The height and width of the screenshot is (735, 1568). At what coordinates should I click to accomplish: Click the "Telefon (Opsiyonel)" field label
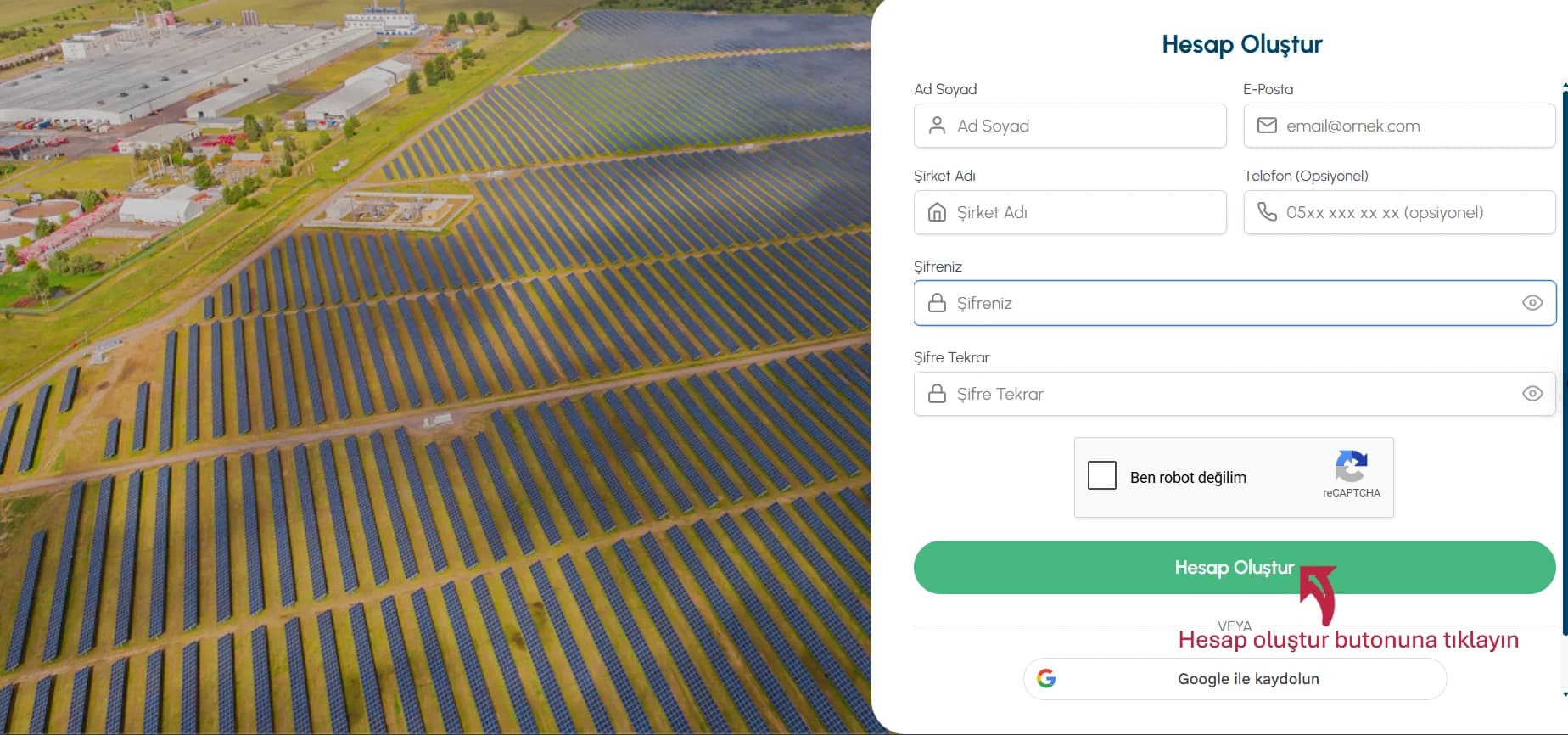pos(1306,176)
